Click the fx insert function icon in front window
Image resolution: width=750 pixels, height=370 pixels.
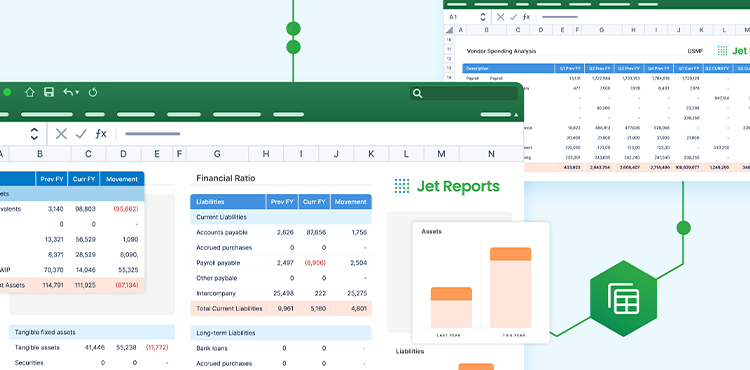(100, 134)
